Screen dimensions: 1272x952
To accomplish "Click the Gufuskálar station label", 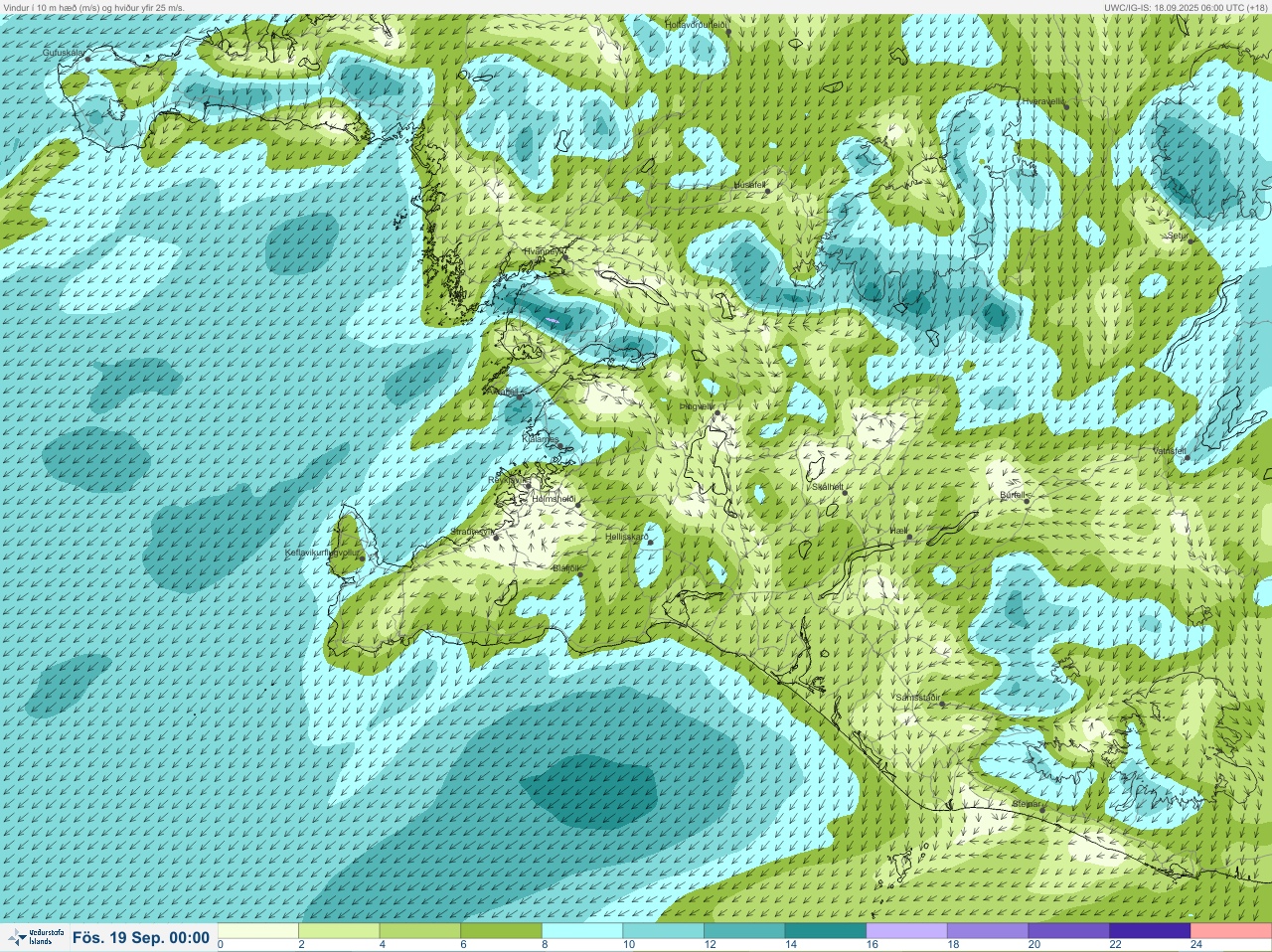I will click(64, 52).
